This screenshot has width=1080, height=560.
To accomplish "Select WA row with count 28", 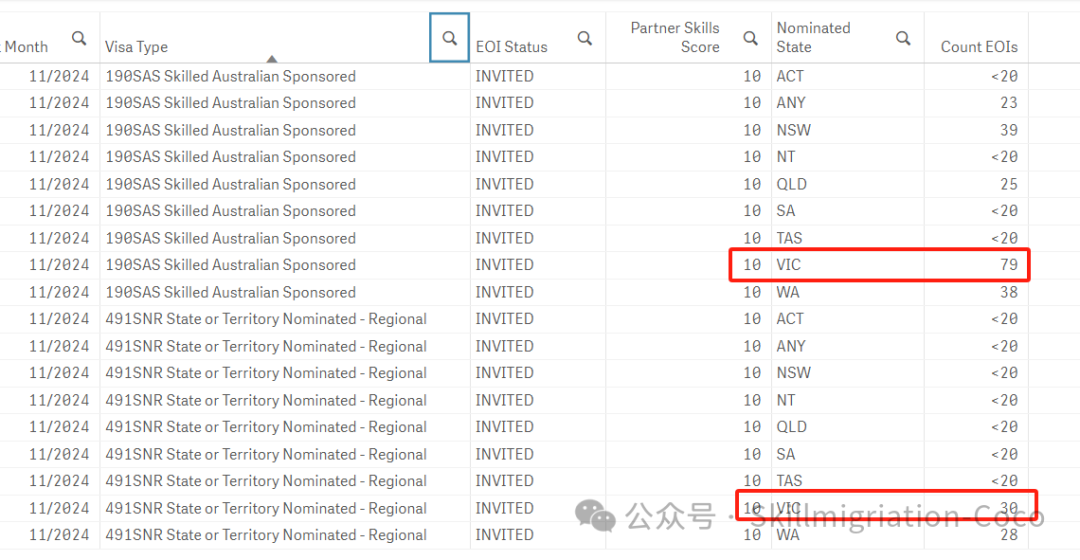I will 788,535.
